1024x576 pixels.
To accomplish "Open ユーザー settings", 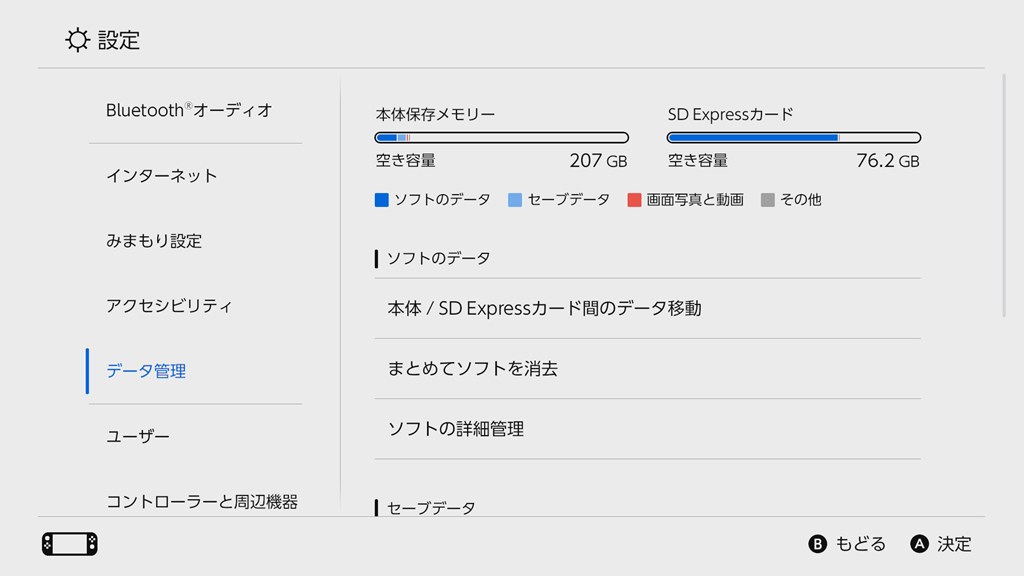I will 138,437.
